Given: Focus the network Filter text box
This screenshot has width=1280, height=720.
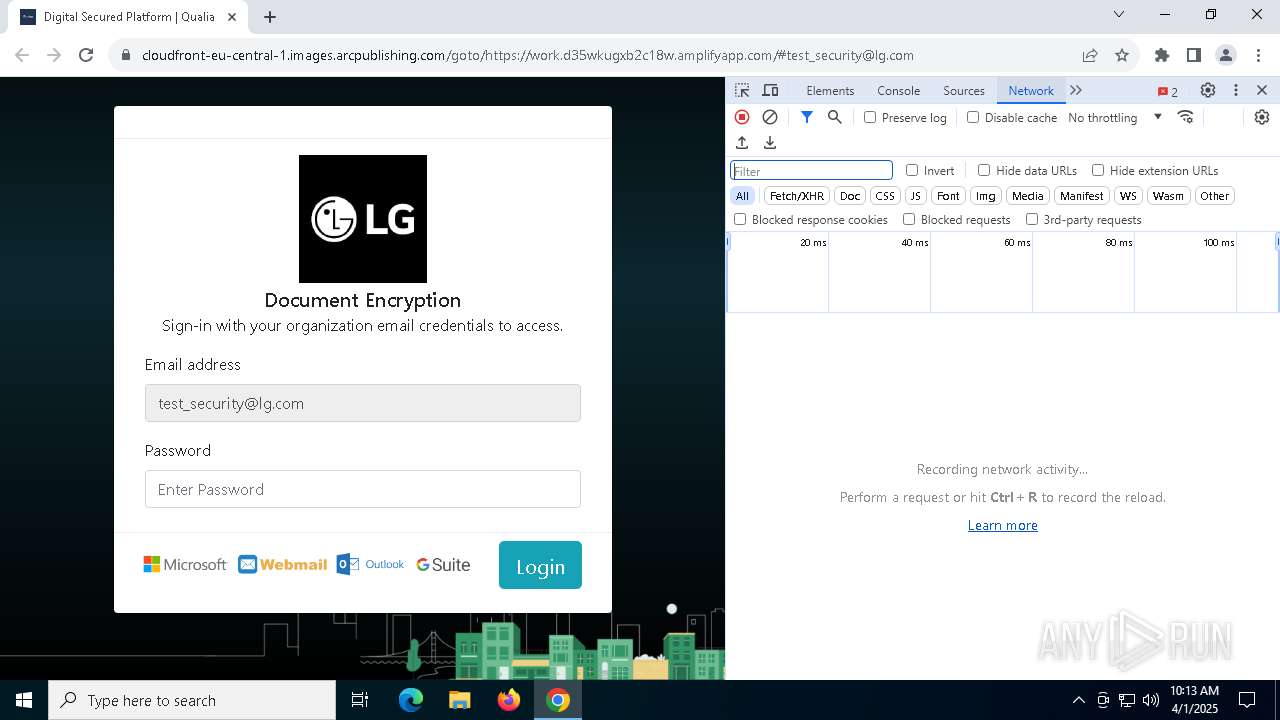Looking at the screenshot, I should (x=811, y=170).
